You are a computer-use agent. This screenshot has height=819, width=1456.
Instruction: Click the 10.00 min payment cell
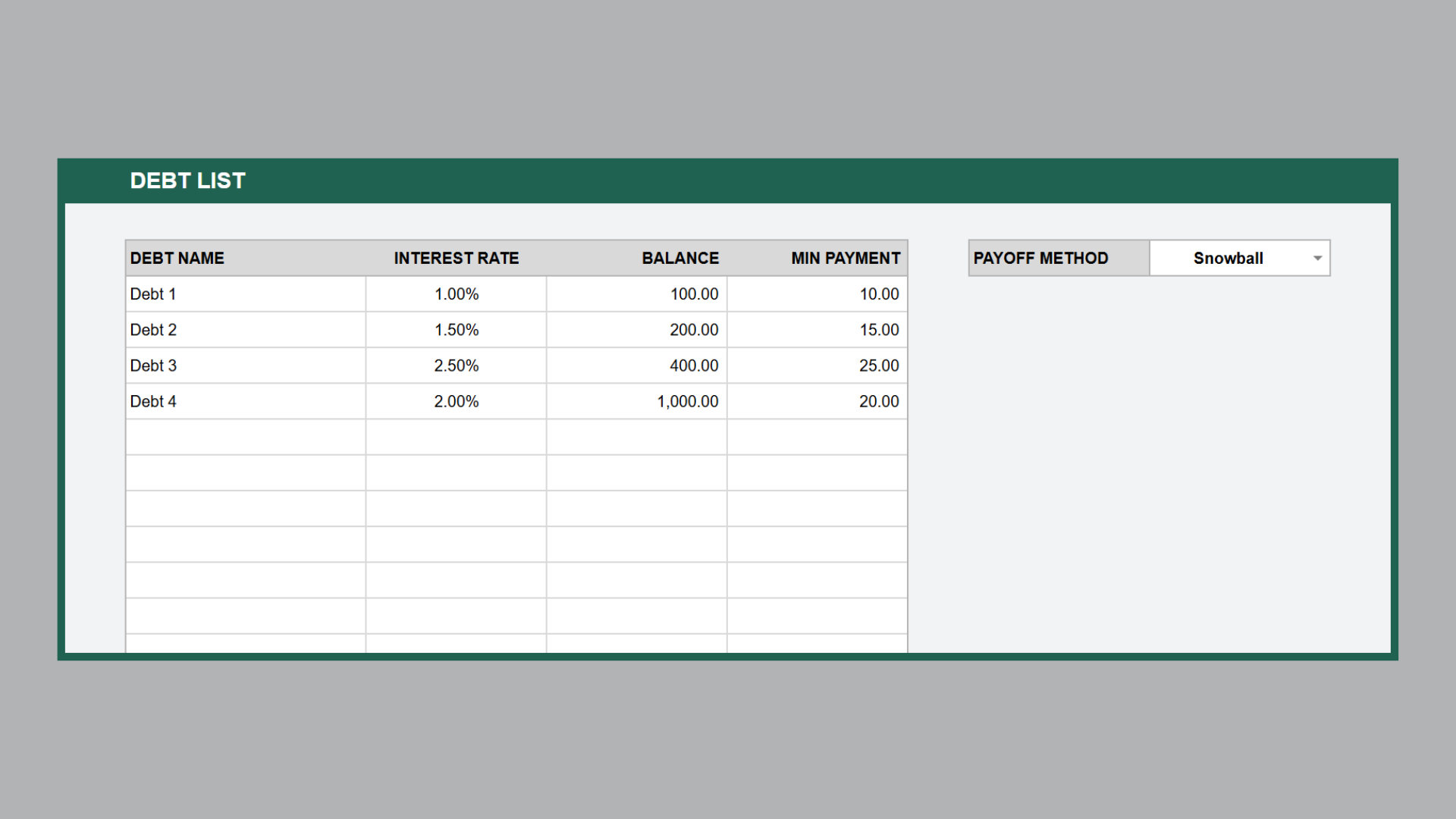pos(817,294)
